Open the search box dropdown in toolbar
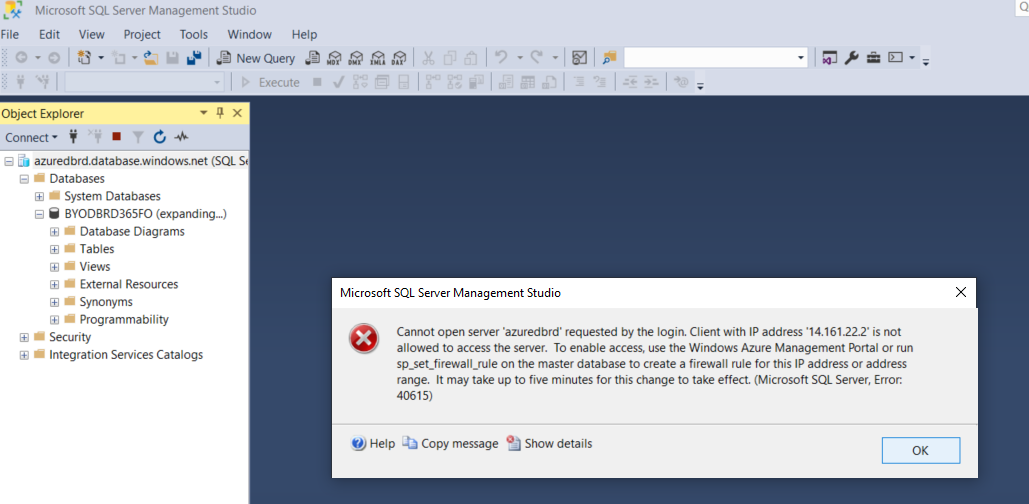Screen dimensions: 1029x504 [801, 58]
